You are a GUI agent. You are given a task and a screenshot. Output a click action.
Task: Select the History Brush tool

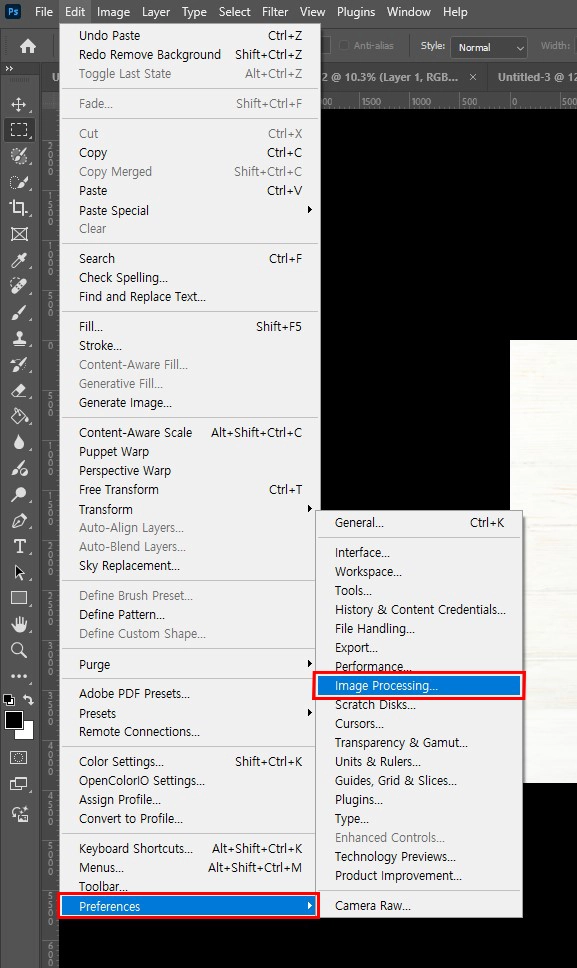[x=19, y=365]
